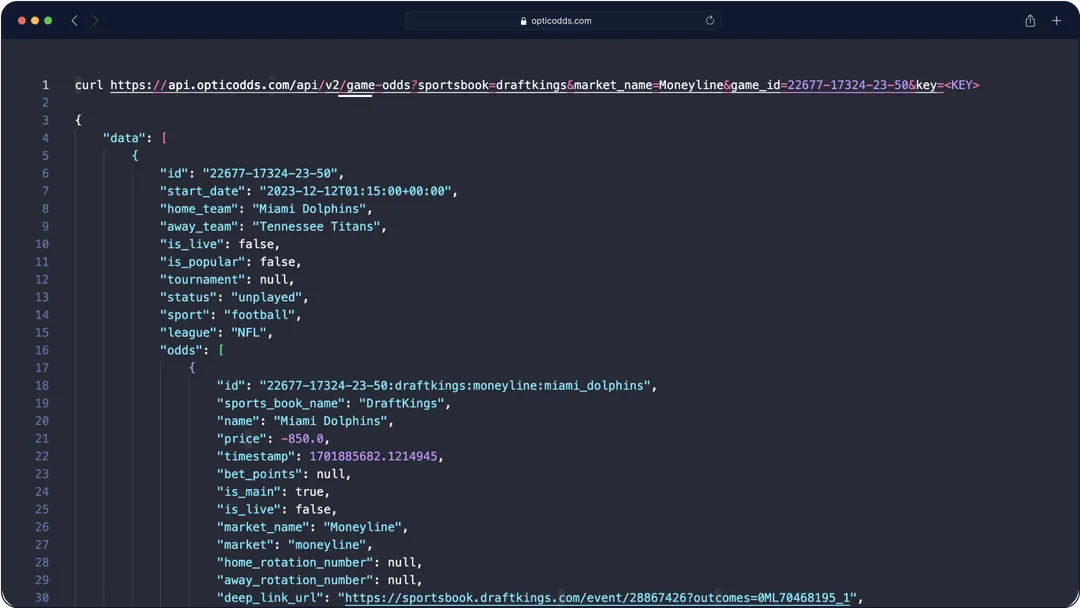Select the opticodds.com address field

tap(563, 21)
